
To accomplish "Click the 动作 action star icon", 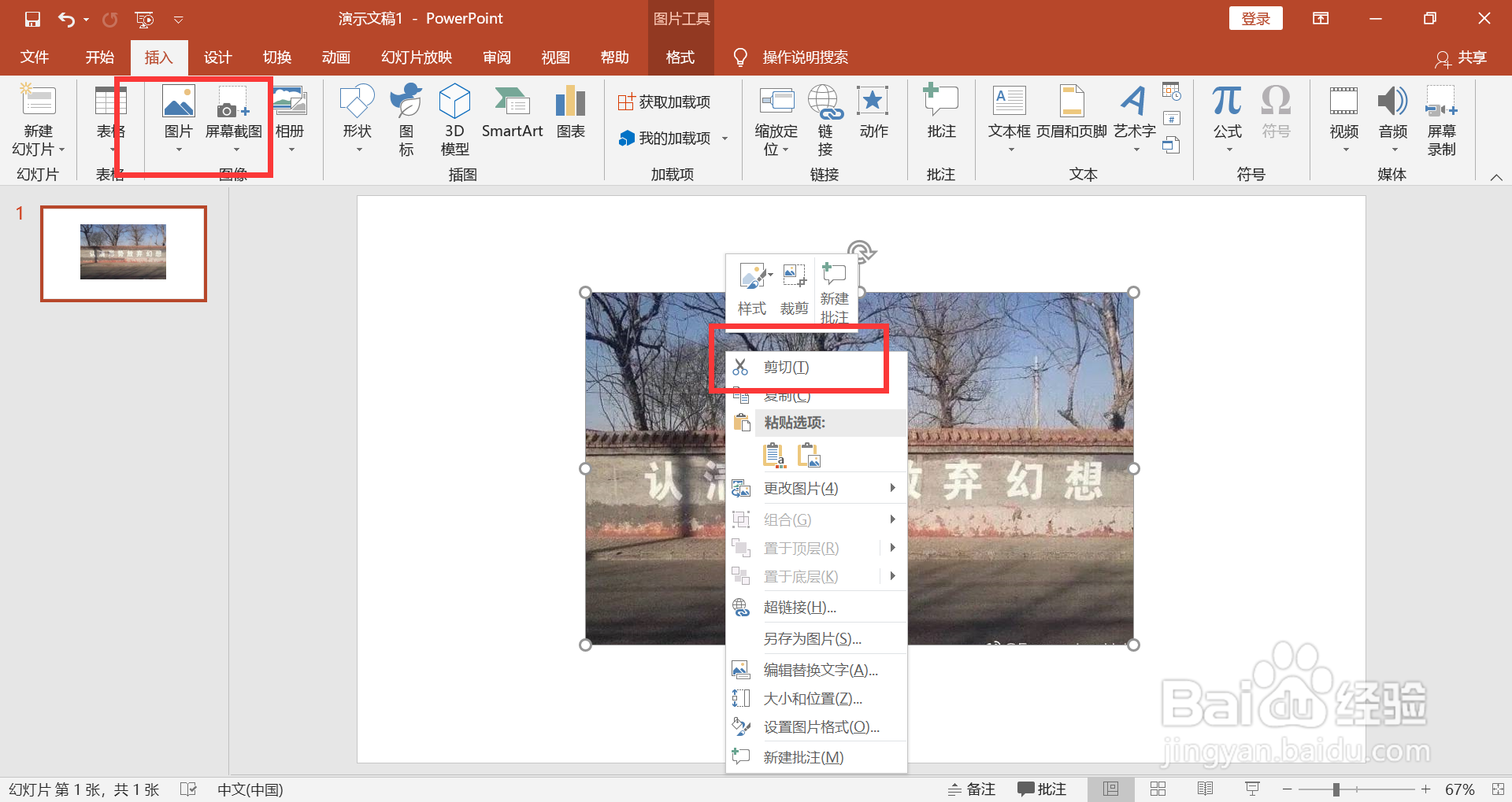I will pos(873,113).
